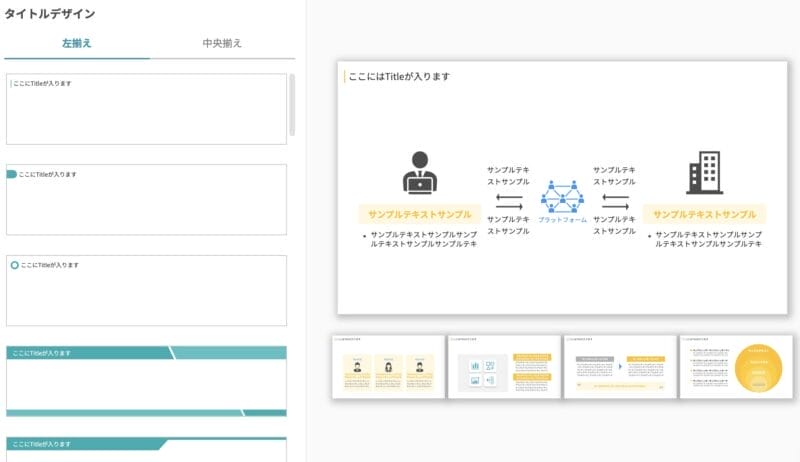Switch to the 左揃え tab

tap(77, 43)
